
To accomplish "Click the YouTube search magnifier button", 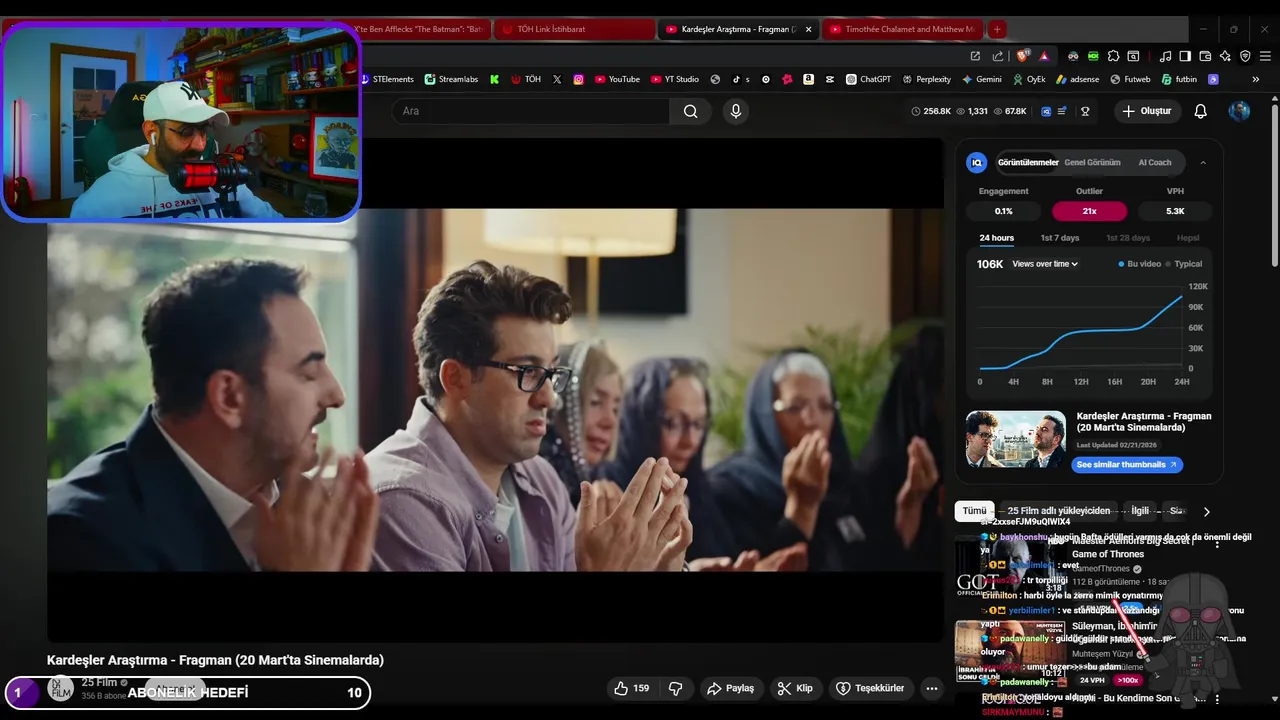I will click(x=690, y=111).
